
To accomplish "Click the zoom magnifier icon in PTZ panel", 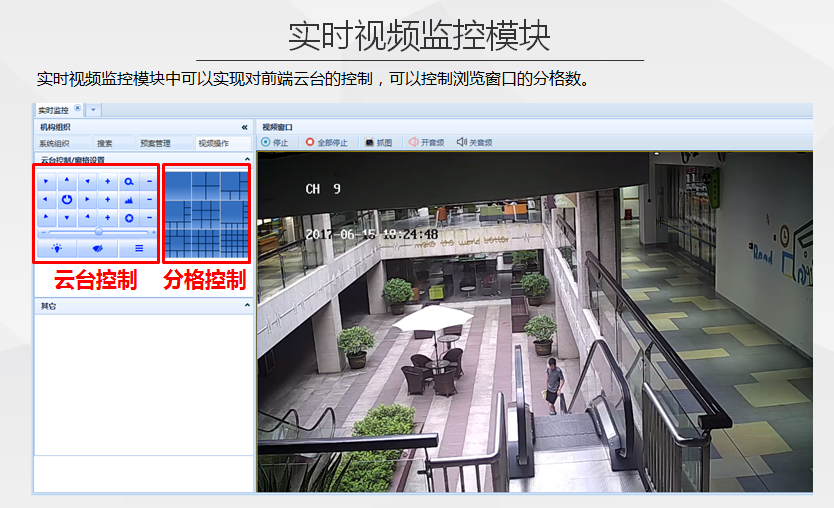I will point(128,182).
